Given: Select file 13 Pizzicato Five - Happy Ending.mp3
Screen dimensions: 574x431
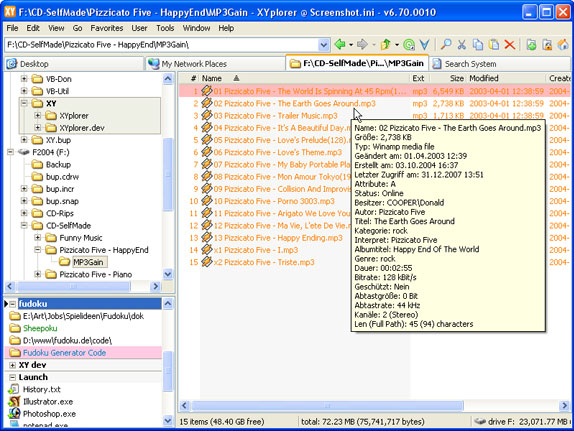Looking at the screenshot, I should point(278,238).
